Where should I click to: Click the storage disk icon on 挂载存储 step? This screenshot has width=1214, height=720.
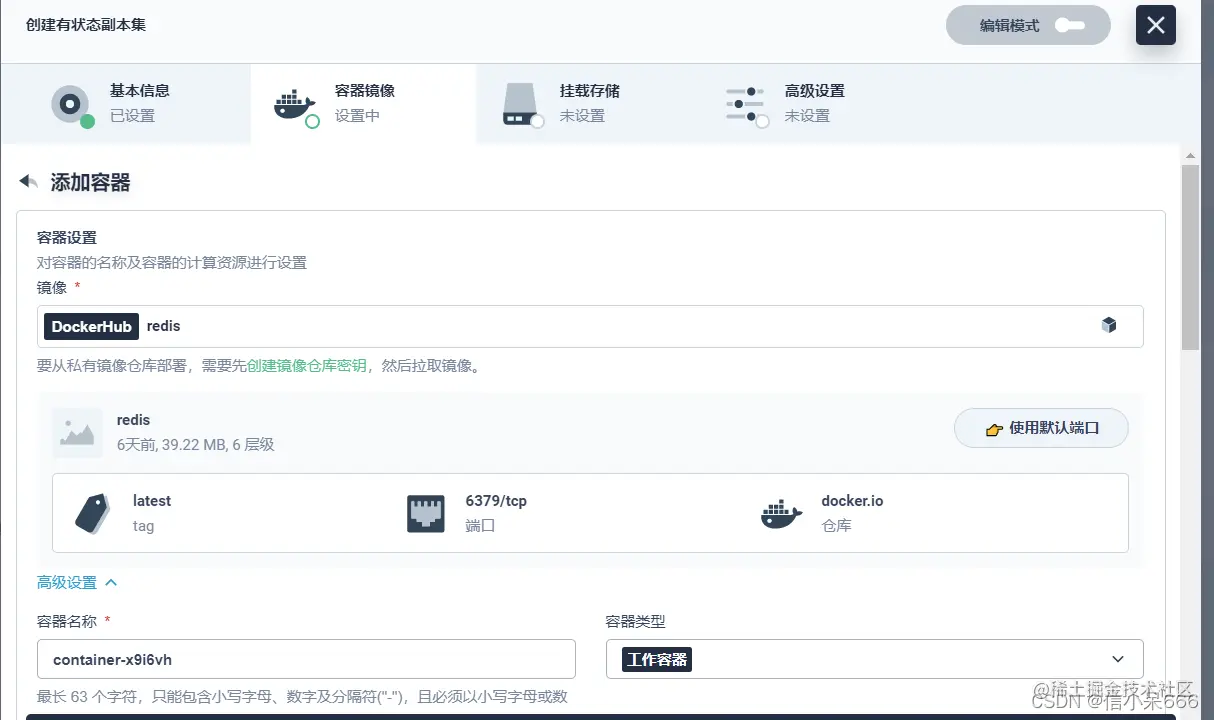click(x=522, y=102)
